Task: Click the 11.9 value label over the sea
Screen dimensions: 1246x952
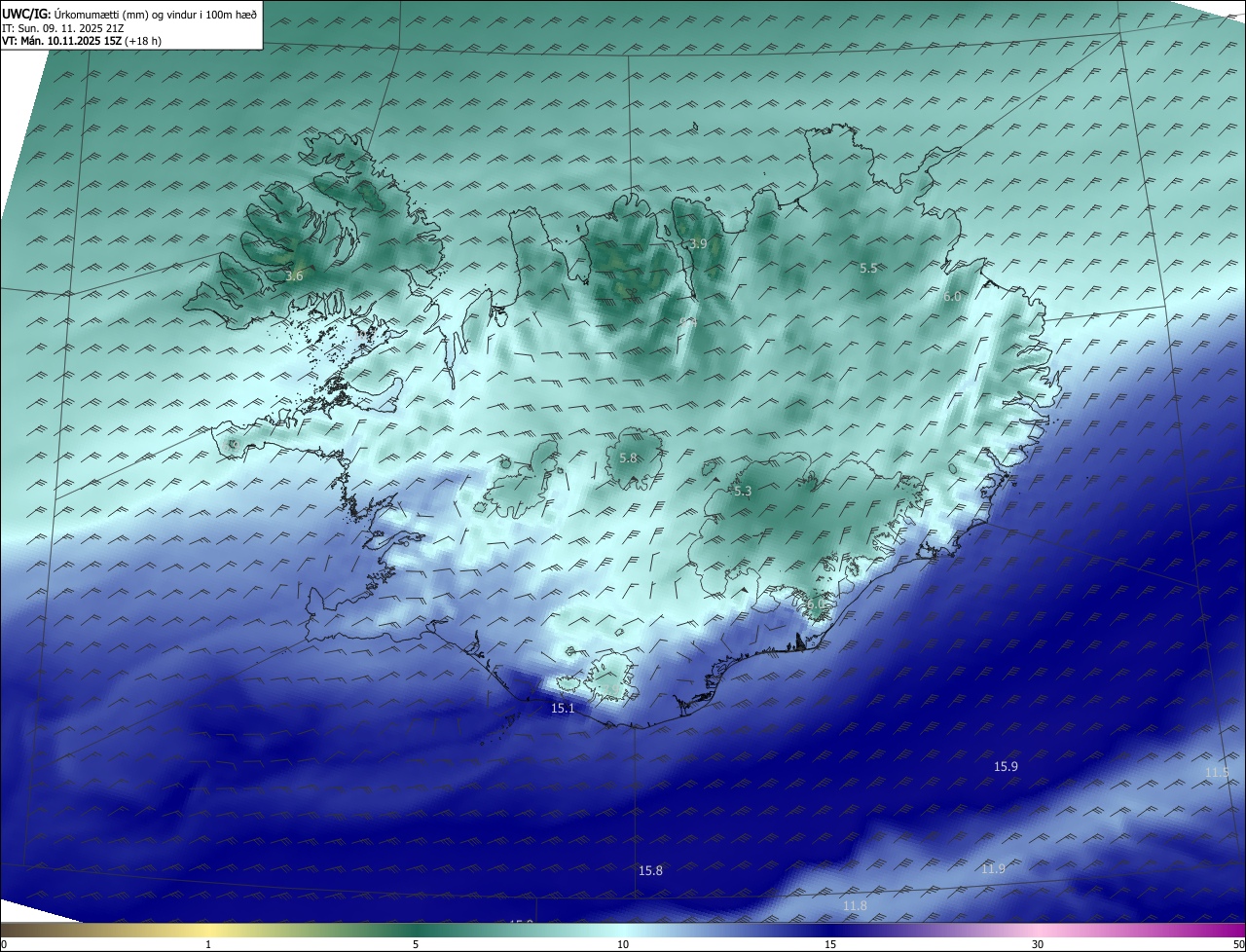Action: 993,868
